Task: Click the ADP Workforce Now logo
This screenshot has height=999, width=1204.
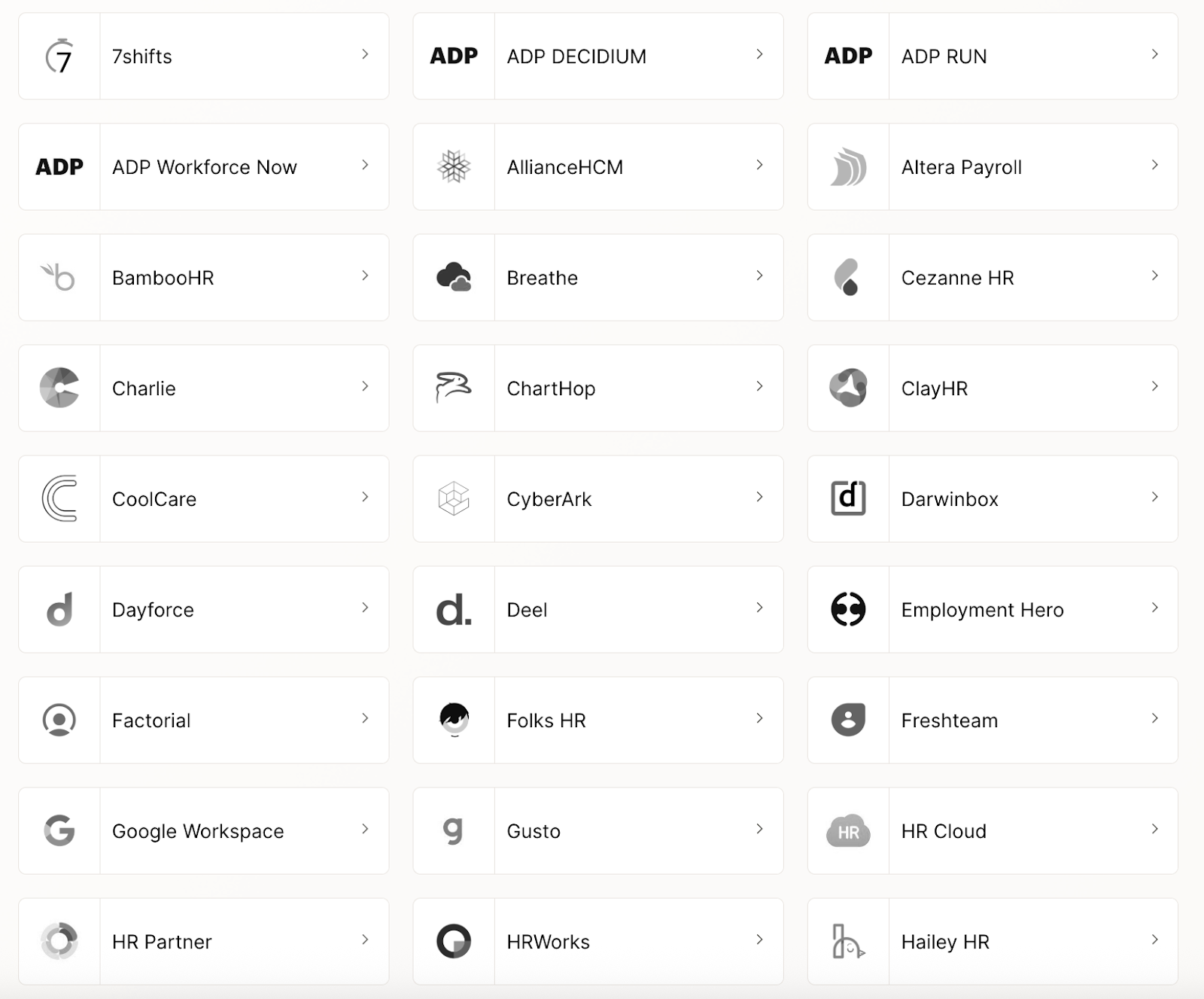Action: click(59, 166)
